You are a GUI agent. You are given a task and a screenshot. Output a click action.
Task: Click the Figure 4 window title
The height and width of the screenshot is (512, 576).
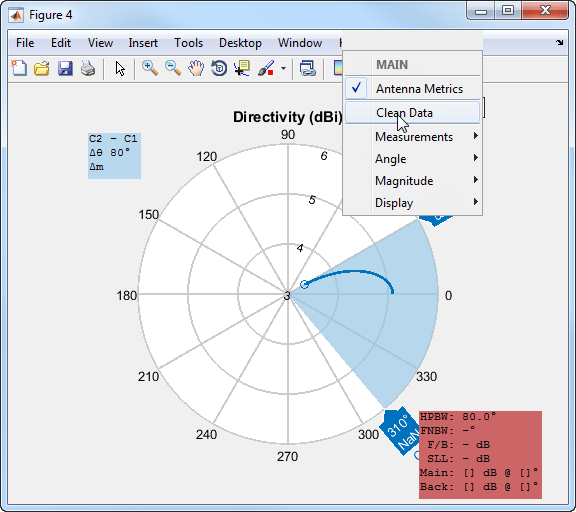click(51, 15)
